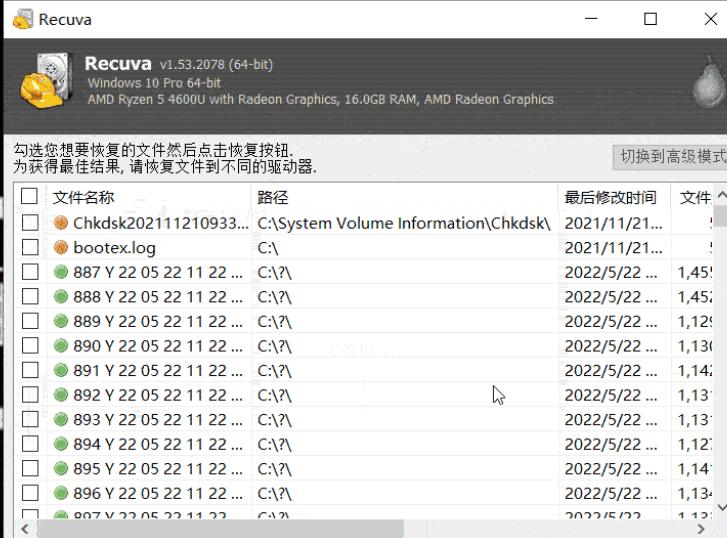Check the box for file 891 Y 22 05
Image resolution: width=727 pixels, height=538 pixels.
pyautogui.click(x=30, y=370)
